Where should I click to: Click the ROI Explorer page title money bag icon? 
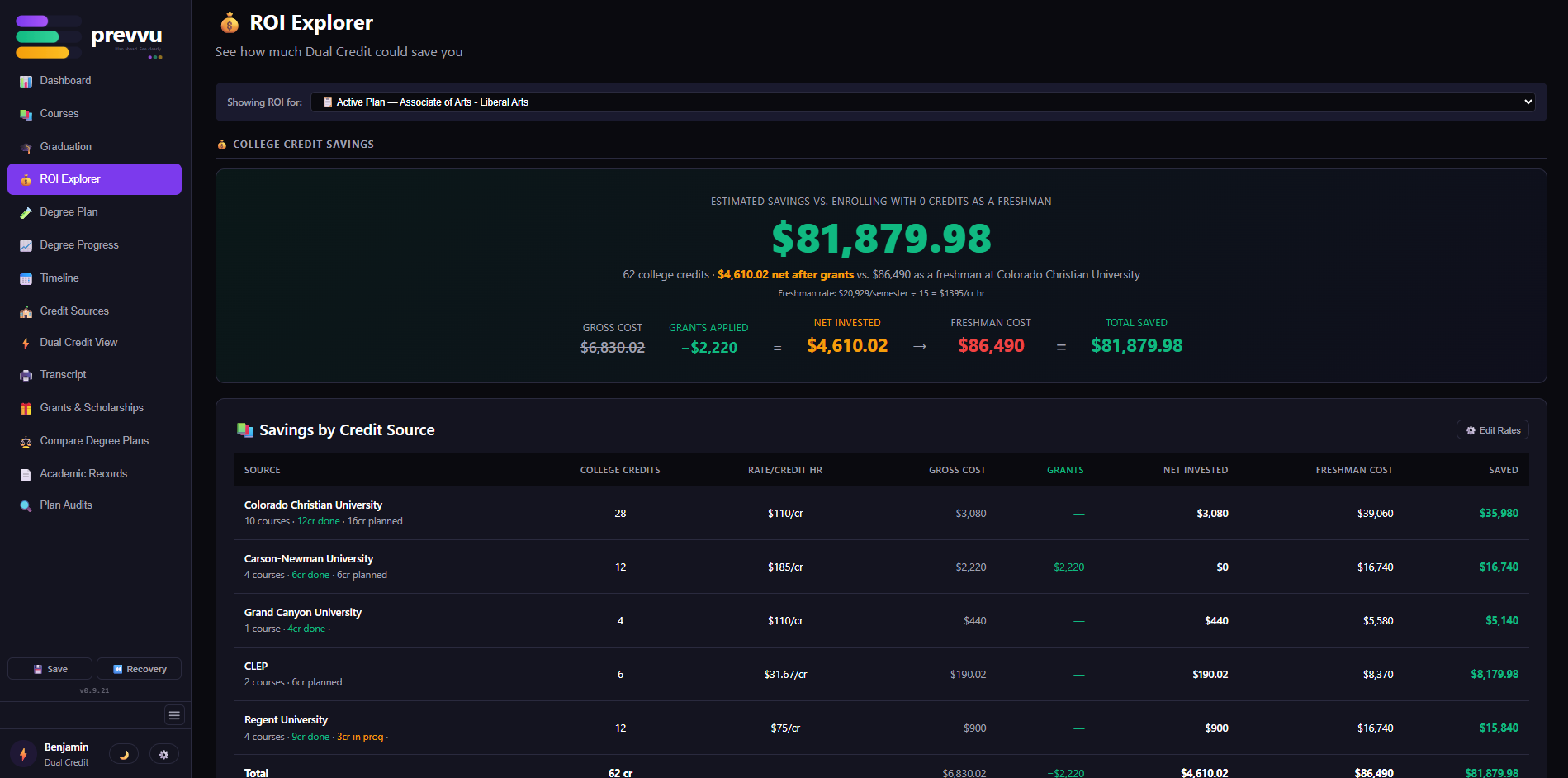230,23
